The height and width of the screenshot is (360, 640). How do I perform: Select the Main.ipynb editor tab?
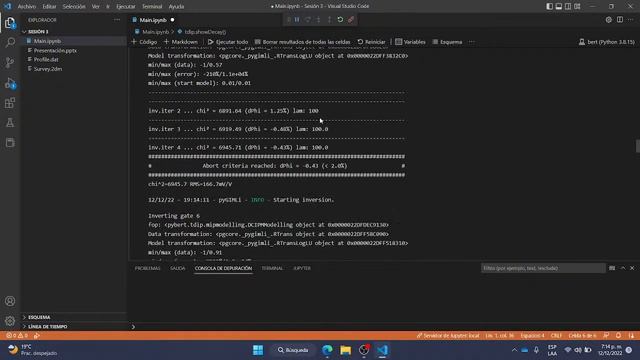pyautogui.click(x=153, y=20)
